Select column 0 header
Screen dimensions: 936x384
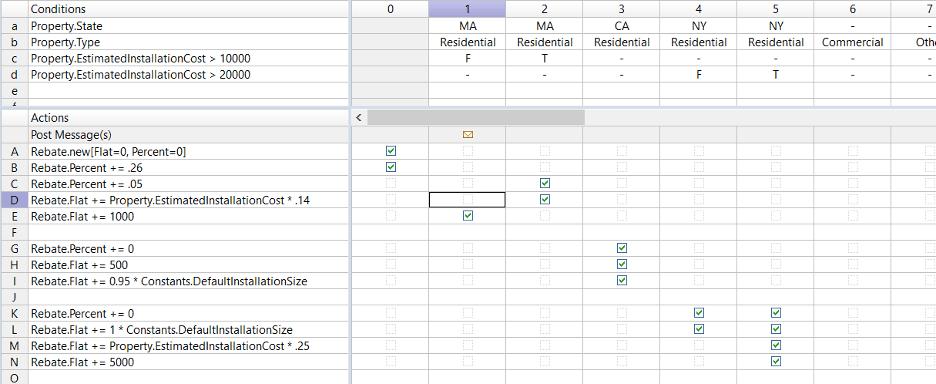[x=390, y=9]
